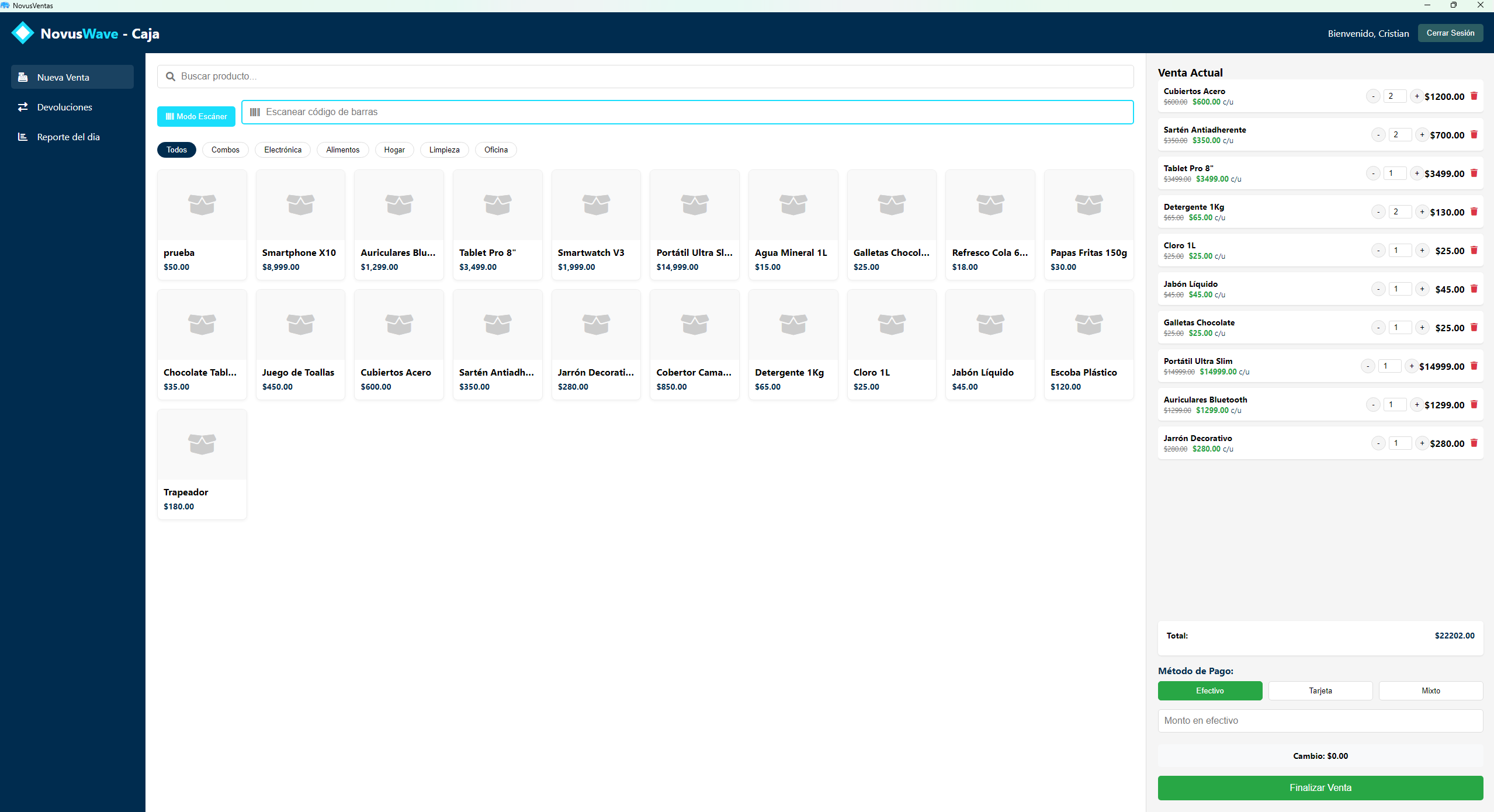Remove Tablet Pro 8" with trash icon
This screenshot has height=812, width=1494.
pyautogui.click(x=1474, y=173)
